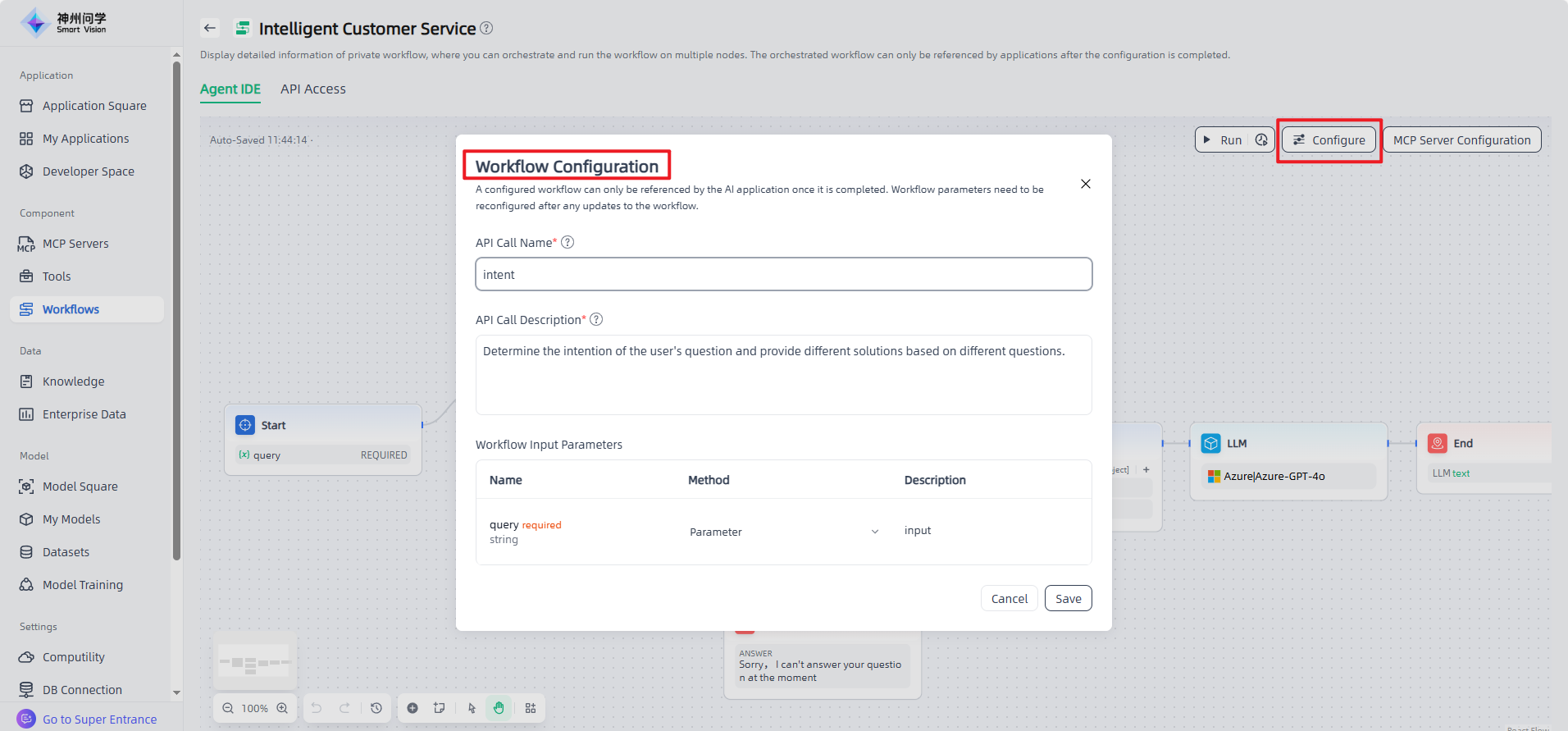Cancel the workflow configuration dialog

pos(1009,599)
